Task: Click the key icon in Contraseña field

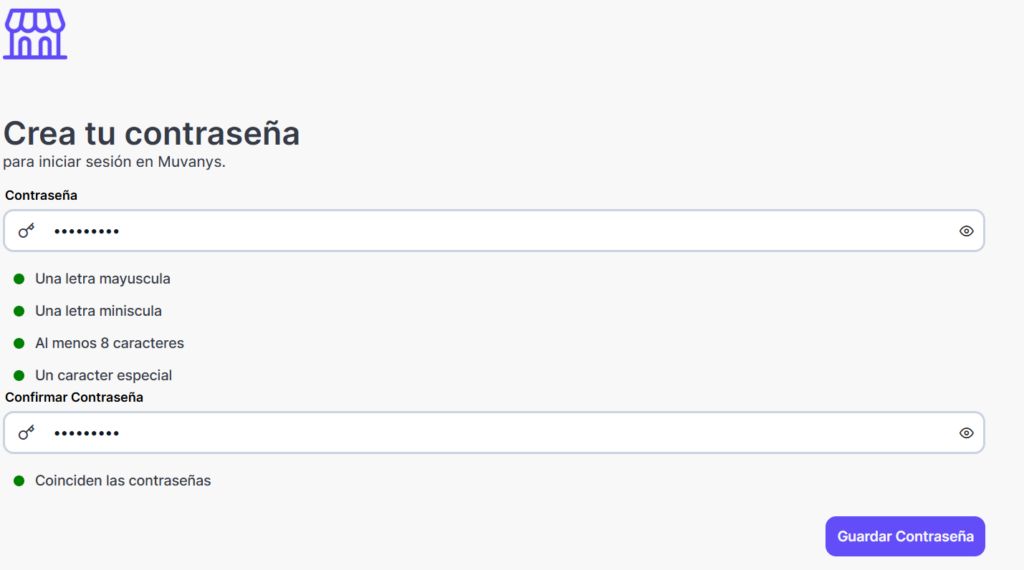Action: (26, 231)
